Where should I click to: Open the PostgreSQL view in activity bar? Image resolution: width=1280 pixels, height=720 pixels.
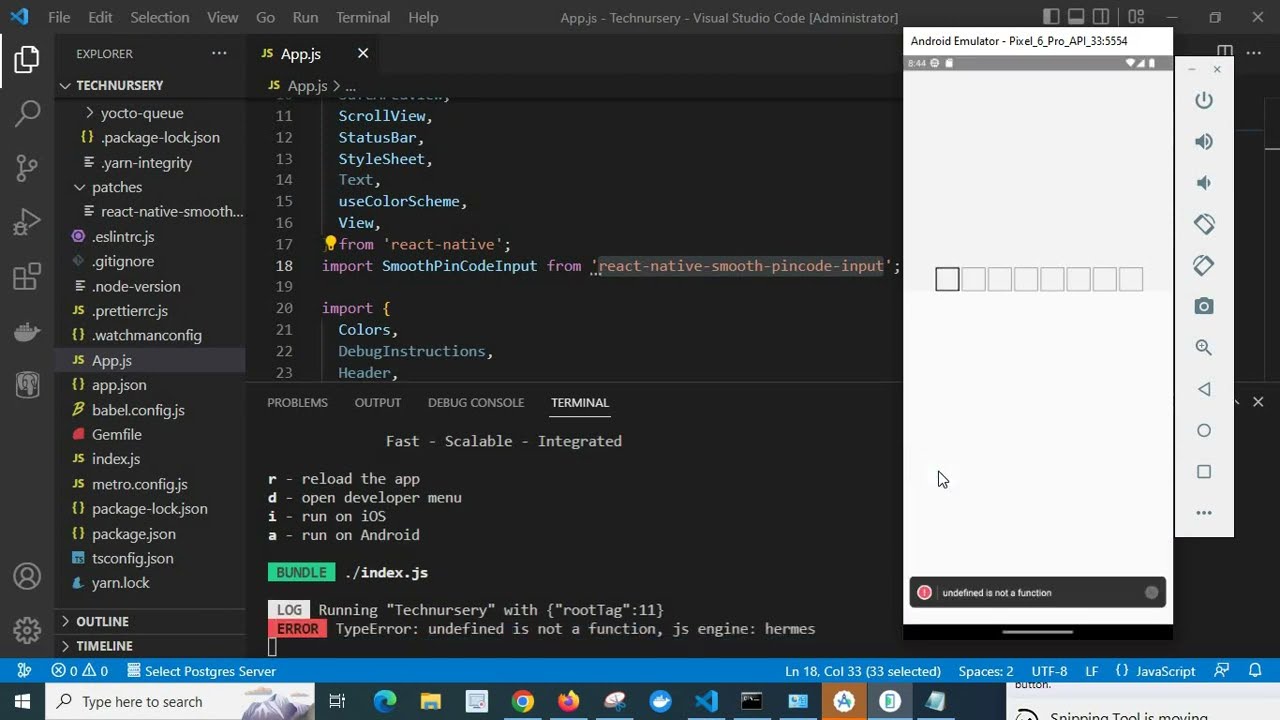pyautogui.click(x=27, y=383)
